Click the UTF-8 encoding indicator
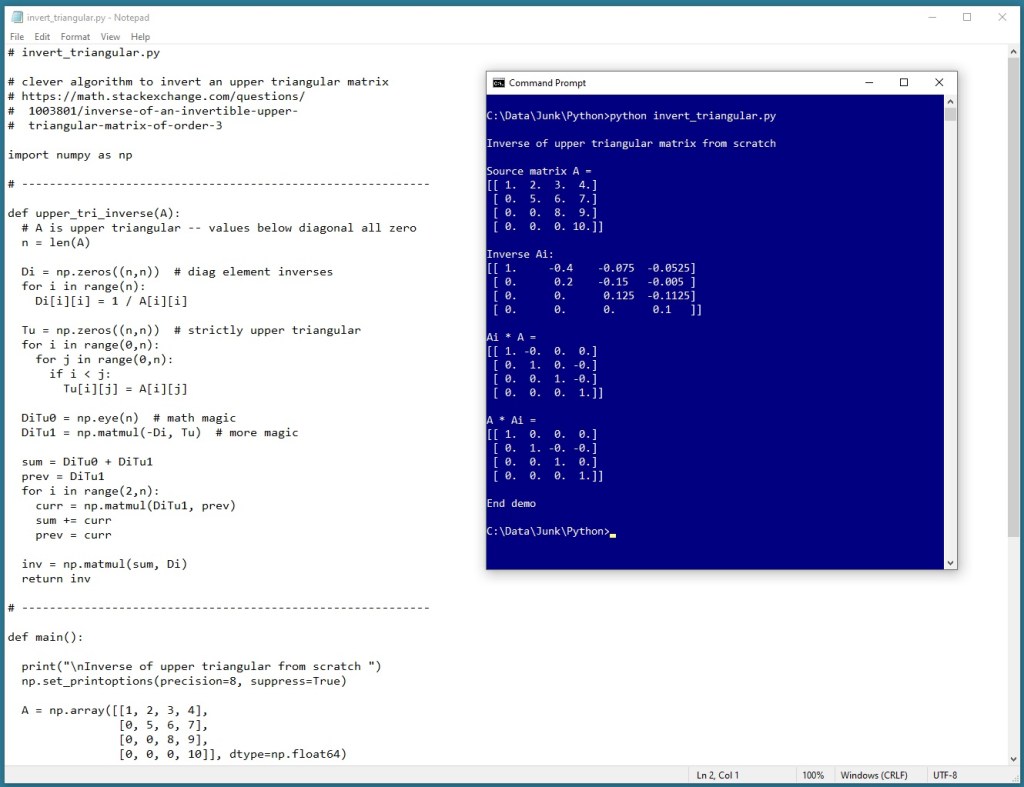This screenshot has width=1024, height=787. tap(948, 775)
